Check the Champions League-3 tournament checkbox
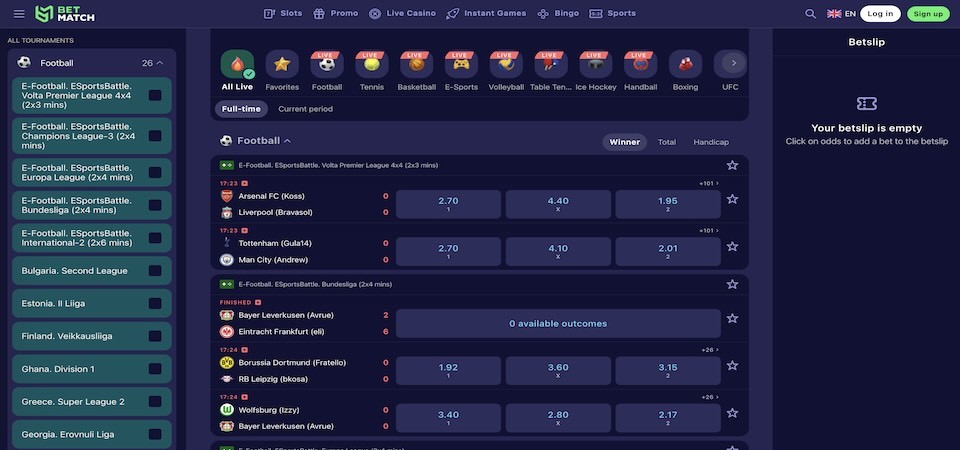 pos(155,136)
